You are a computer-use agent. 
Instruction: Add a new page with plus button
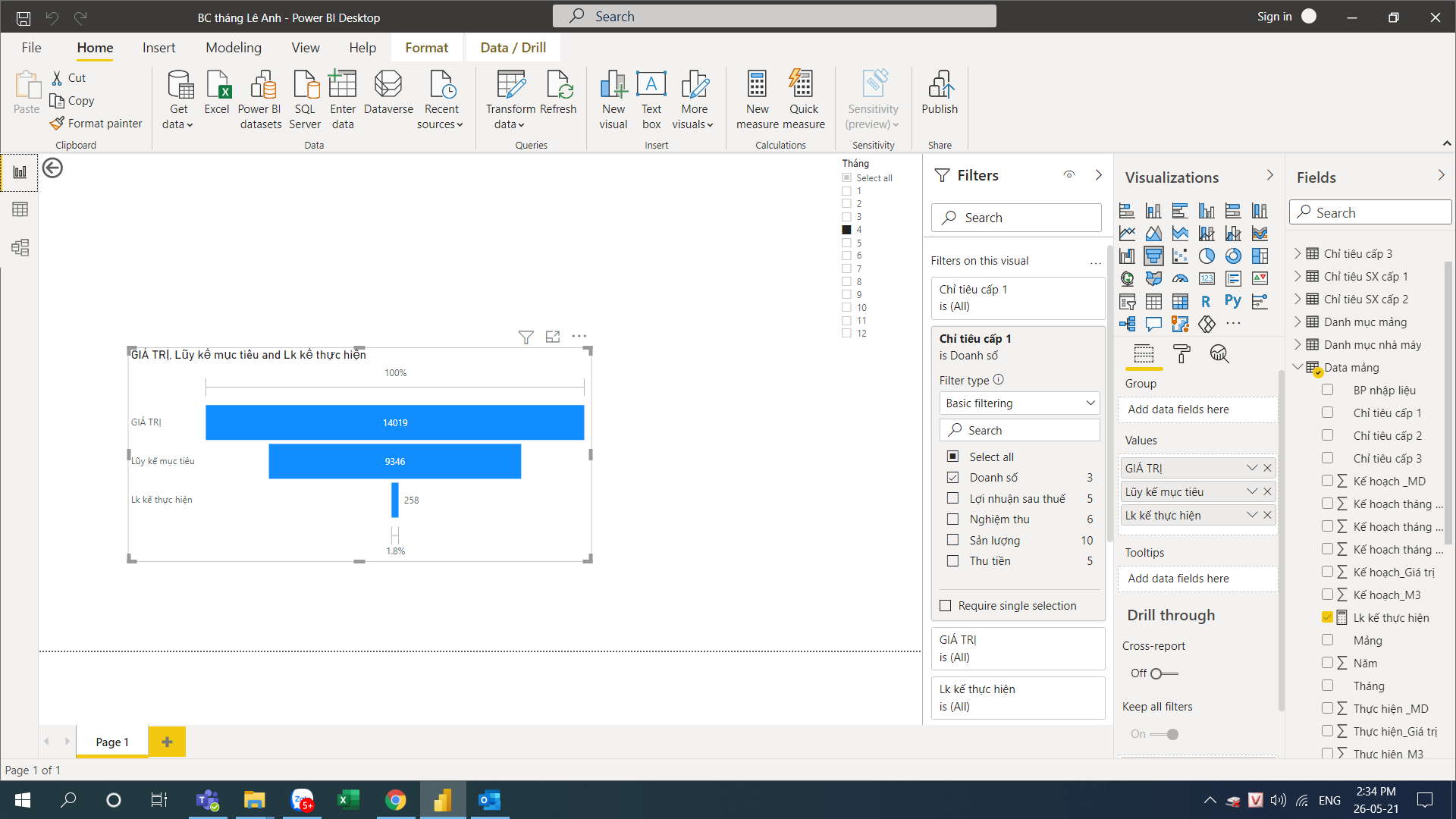click(x=167, y=742)
